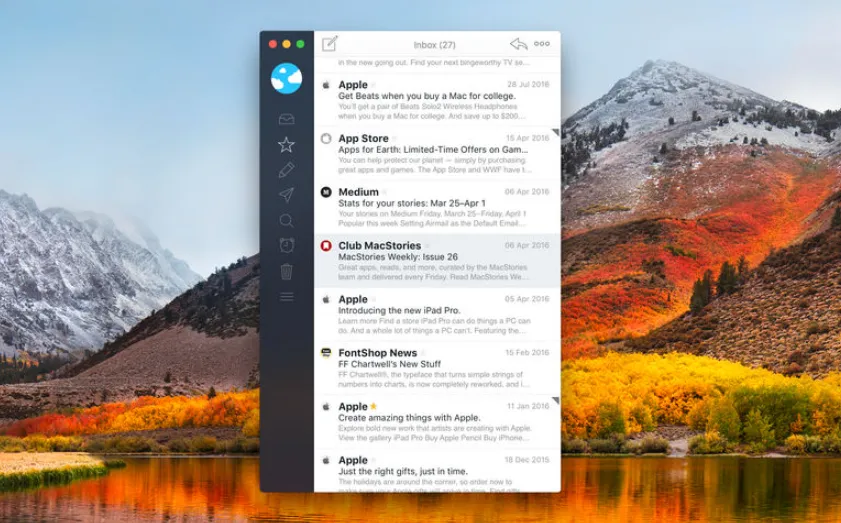The width and height of the screenshot is (841, 523).
Task: Open Snoozed alarm clock icon in sidebar
Action: click(x=286, y=245)
